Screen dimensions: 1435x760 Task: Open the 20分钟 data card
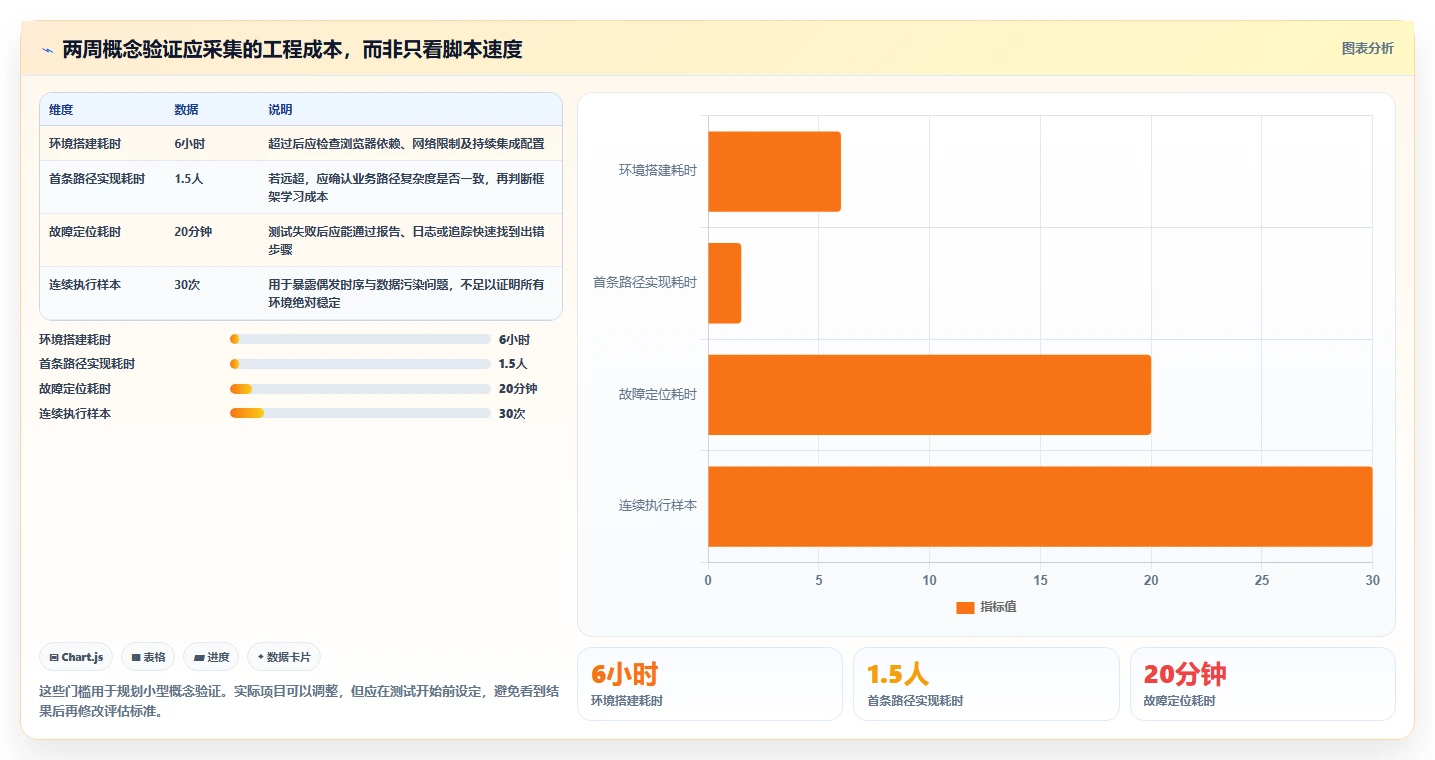(1262, 684)
